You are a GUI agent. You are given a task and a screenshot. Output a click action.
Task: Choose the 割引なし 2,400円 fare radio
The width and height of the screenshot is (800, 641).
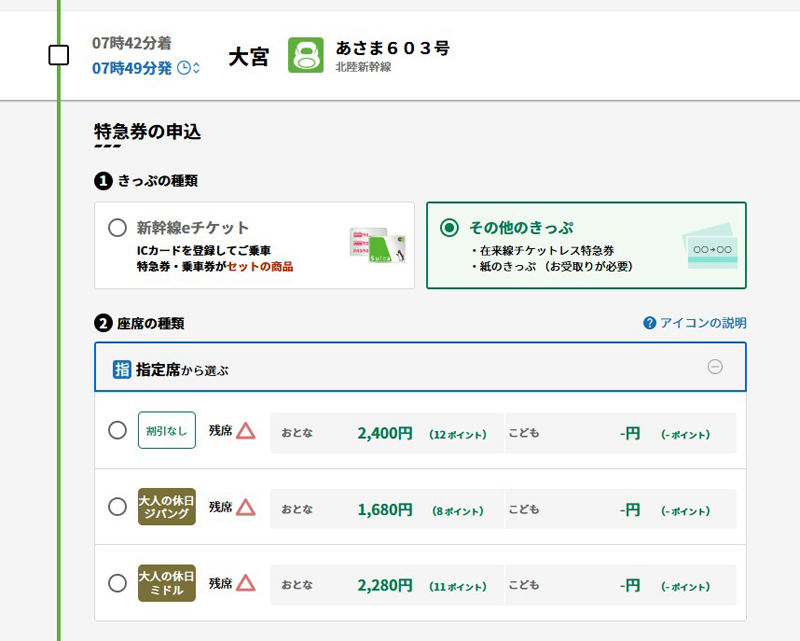117,431
